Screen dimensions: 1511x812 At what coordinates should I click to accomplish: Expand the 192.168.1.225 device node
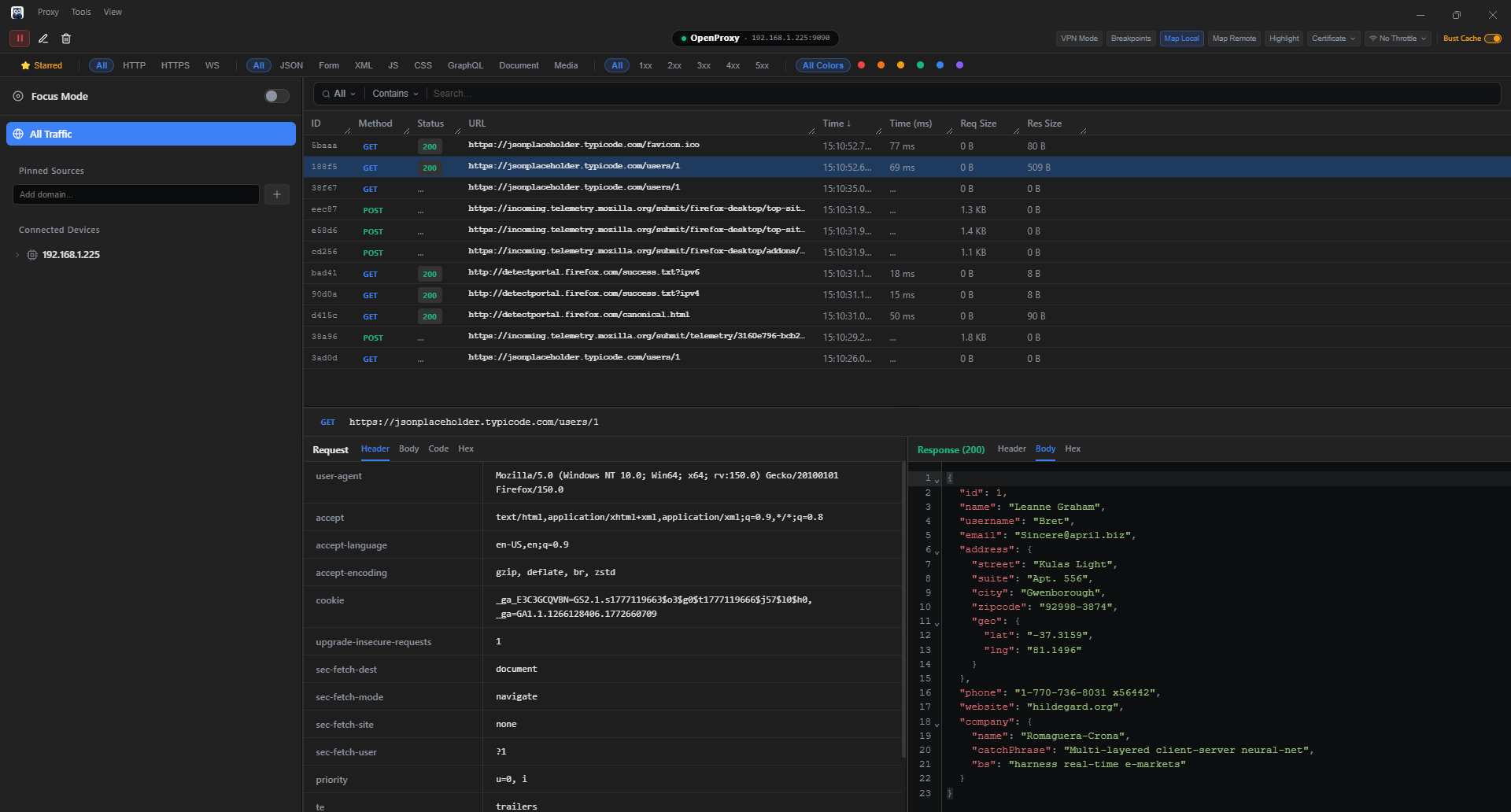17,255
